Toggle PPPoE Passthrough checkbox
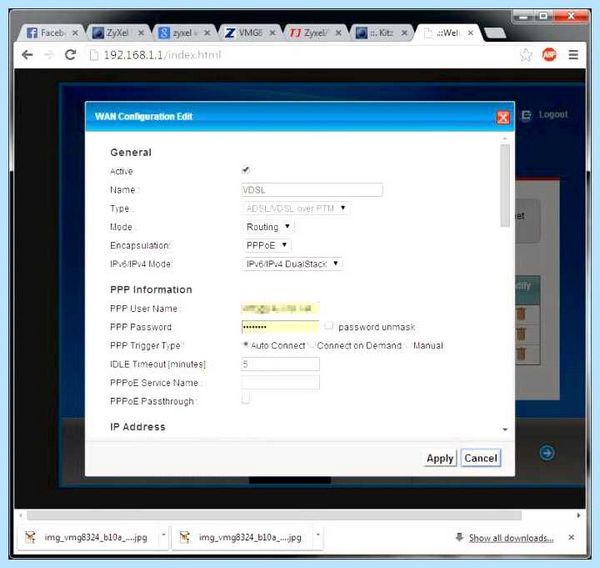 click(246, 398)
